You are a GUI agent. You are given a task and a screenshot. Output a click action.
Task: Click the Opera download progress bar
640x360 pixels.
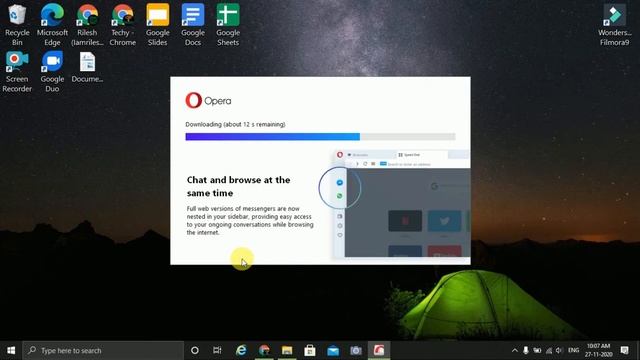[x=320, y=137]
